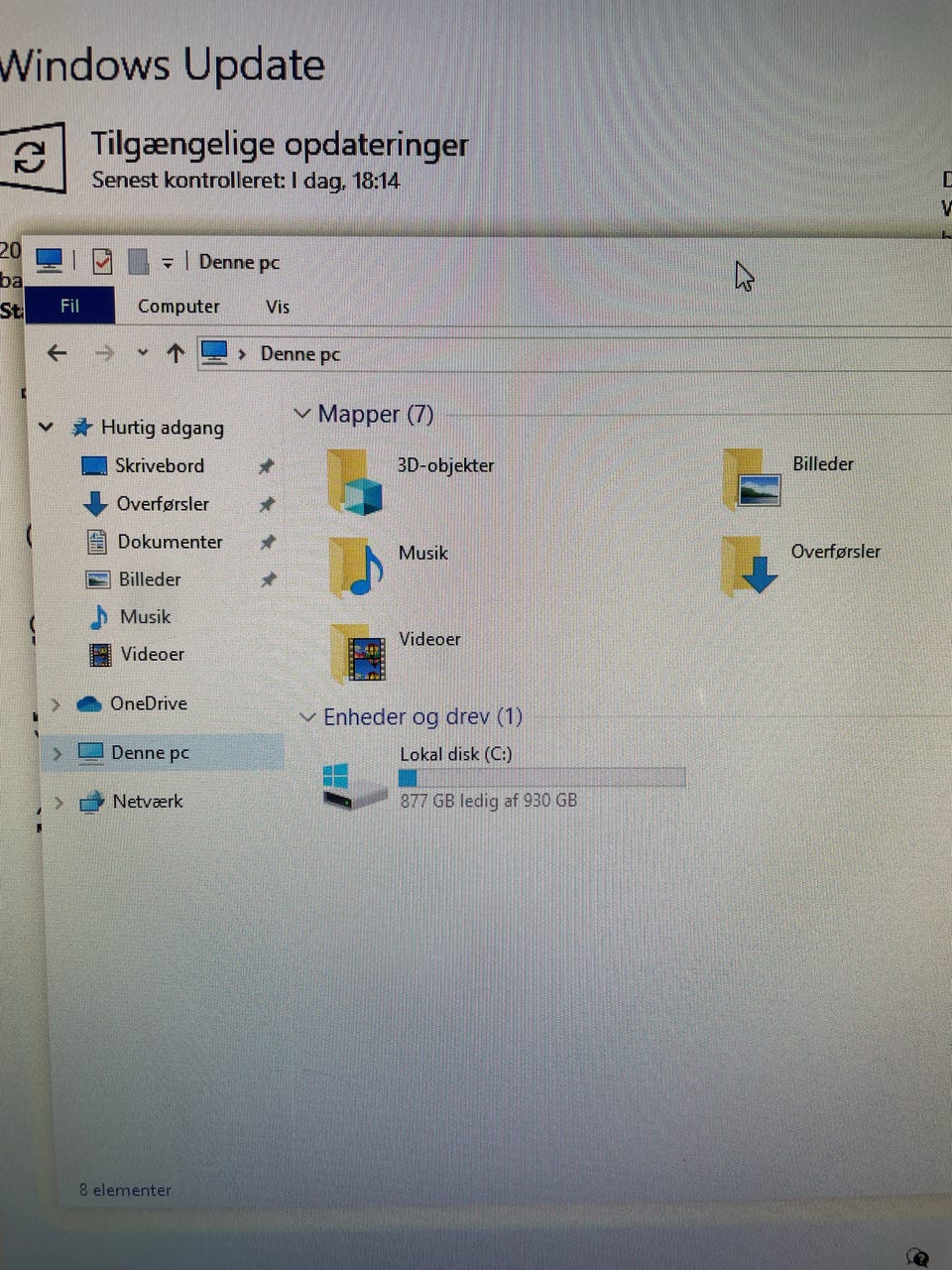The width and height of the screenshot is (952, 1270).
Task: Open Skrivebord in the sidebar
Action: tap(160, 465)
